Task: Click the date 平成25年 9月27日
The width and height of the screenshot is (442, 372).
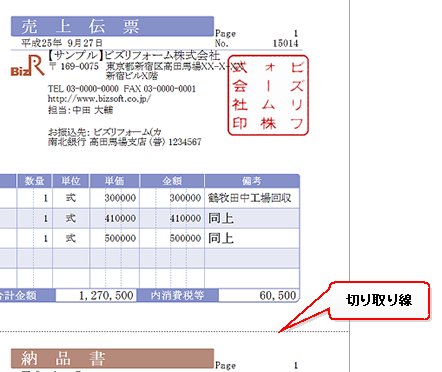Action: click(62, 43)
